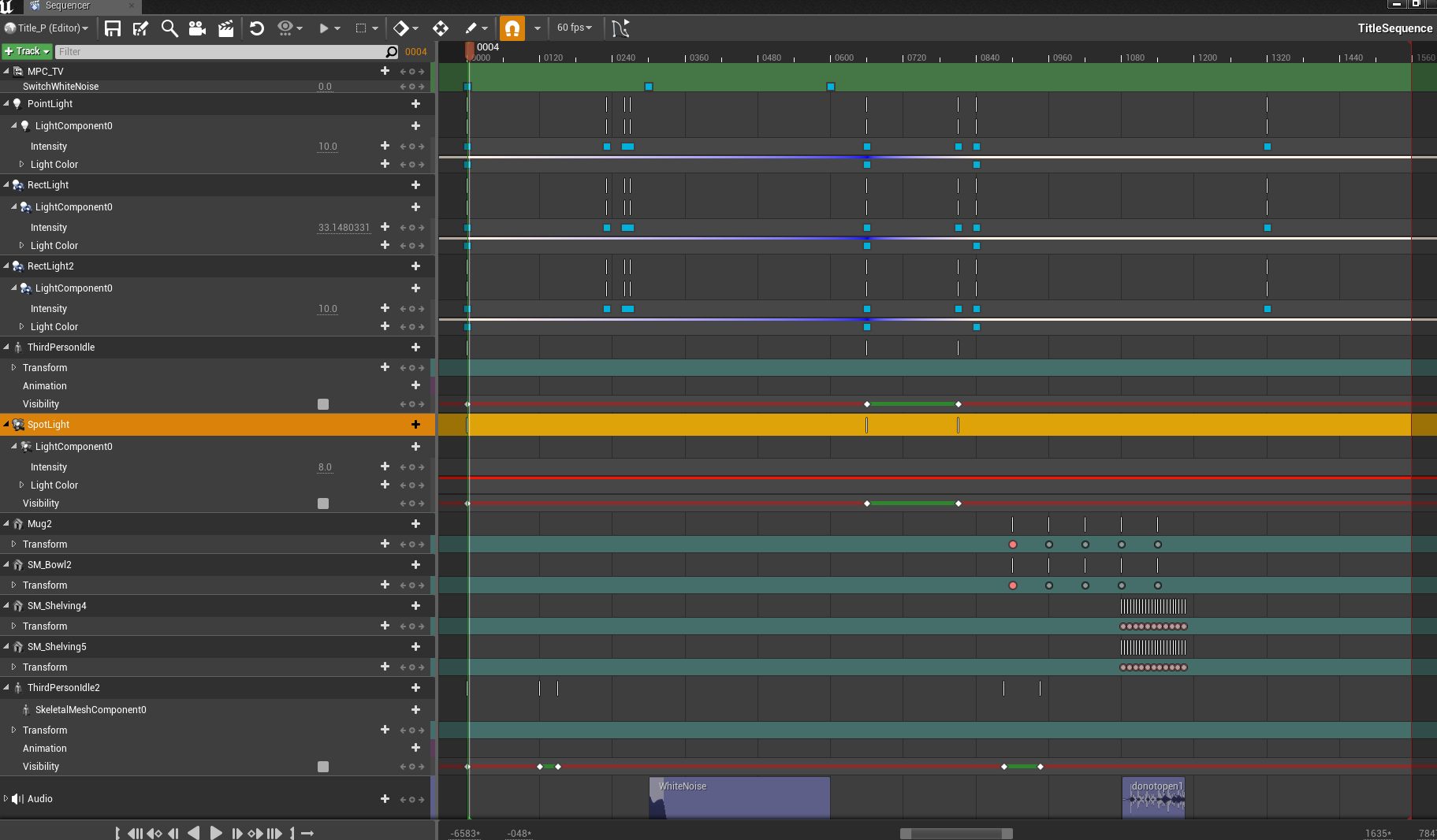
Task: Toggle ThirdPersonIdle2 Visibility checkbox
Action: (323, 767)
